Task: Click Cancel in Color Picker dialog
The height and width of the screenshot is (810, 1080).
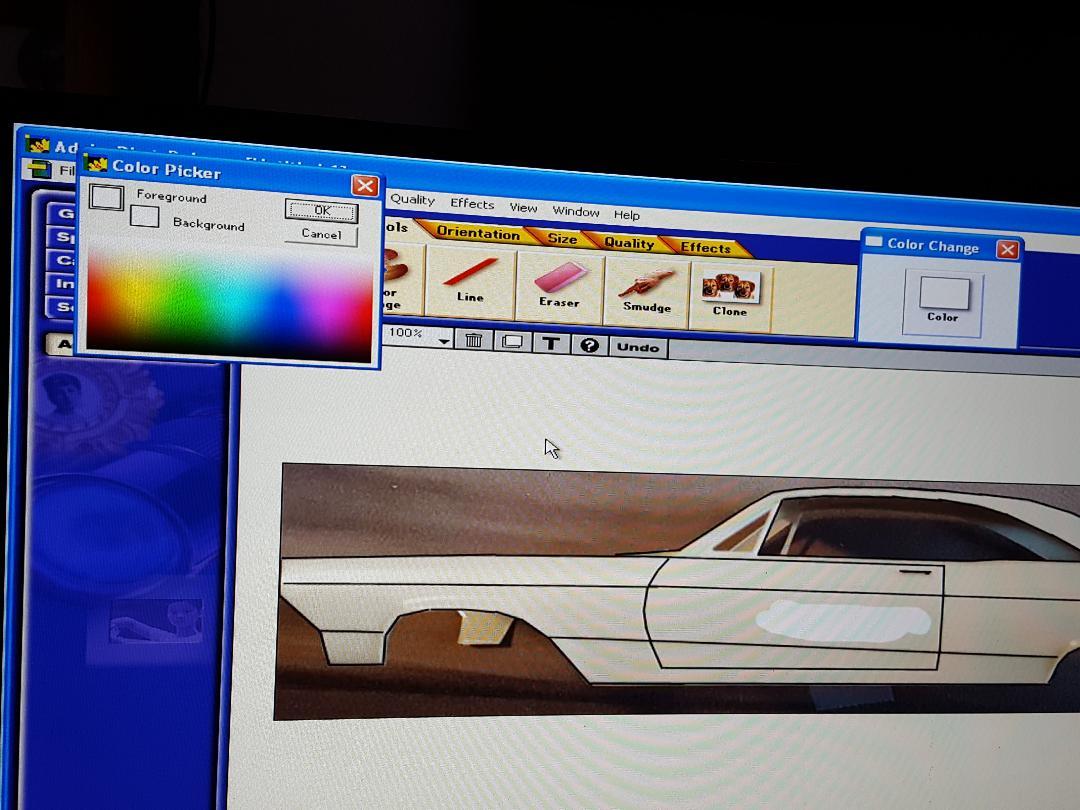Action: click(x=322, y=234)
